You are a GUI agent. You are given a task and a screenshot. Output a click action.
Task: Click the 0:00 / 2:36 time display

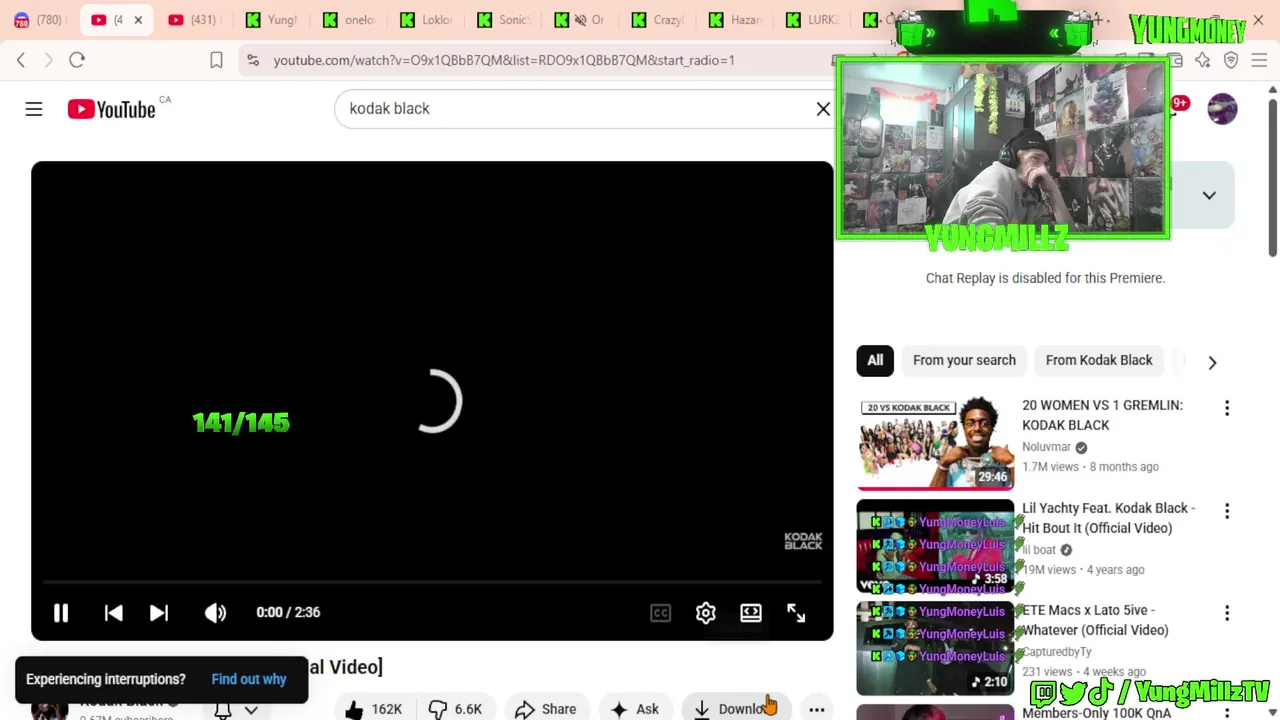click(288, 612)
